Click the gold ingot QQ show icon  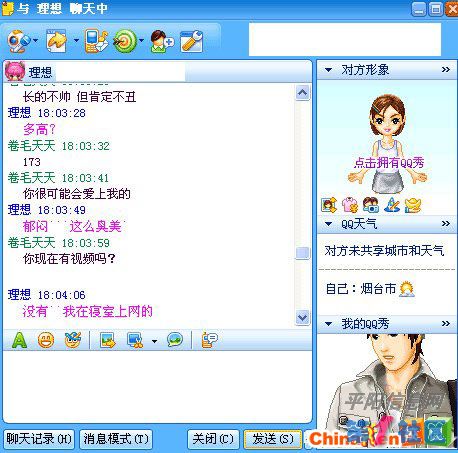413,205
